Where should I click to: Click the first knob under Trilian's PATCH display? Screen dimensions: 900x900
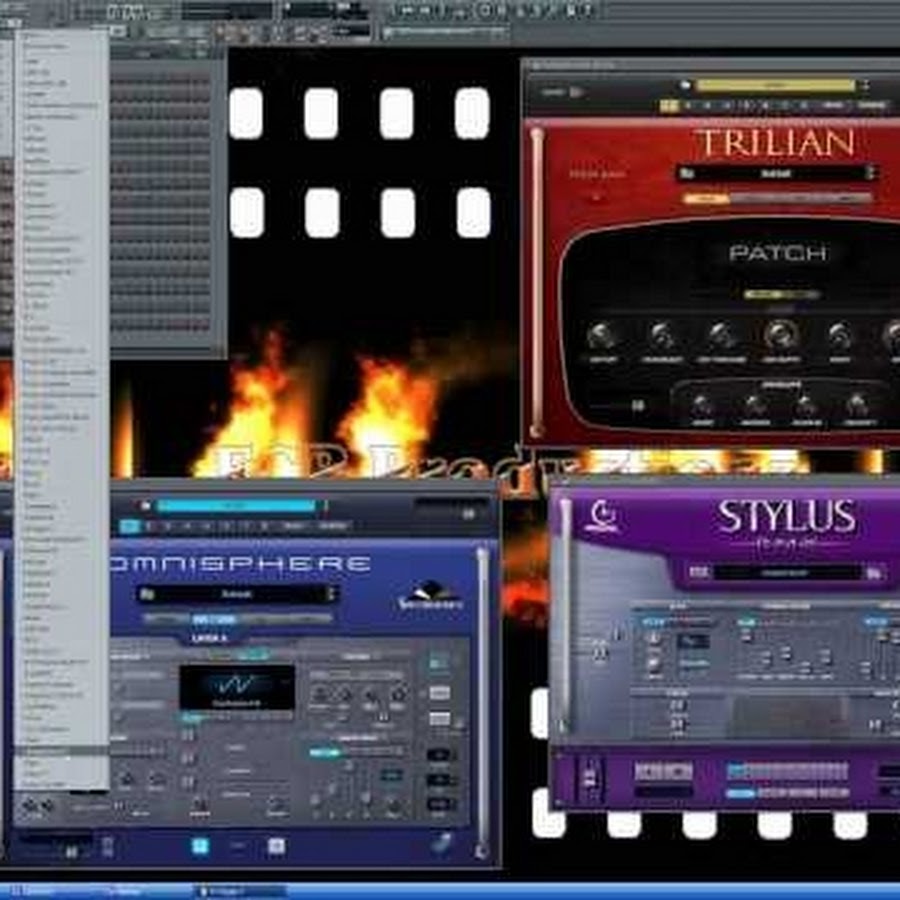click(x=603, y=337)
